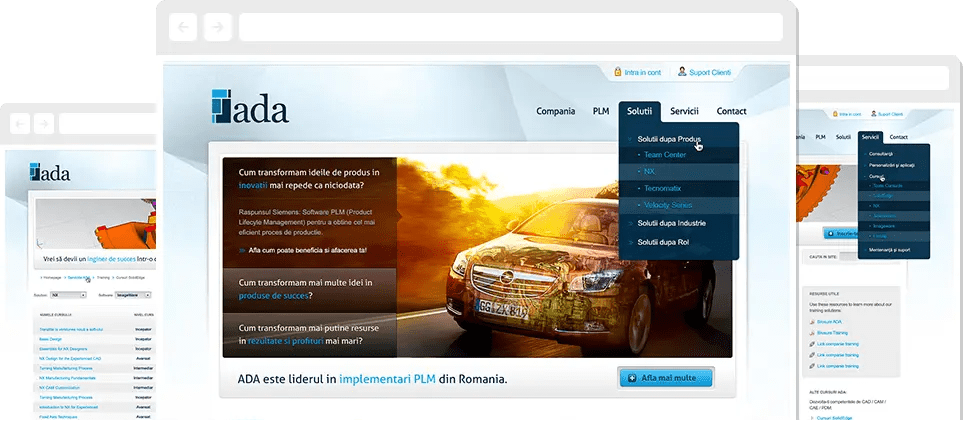
Task: Open the Essentials for NX Designers course
Action: coord(63,348)
